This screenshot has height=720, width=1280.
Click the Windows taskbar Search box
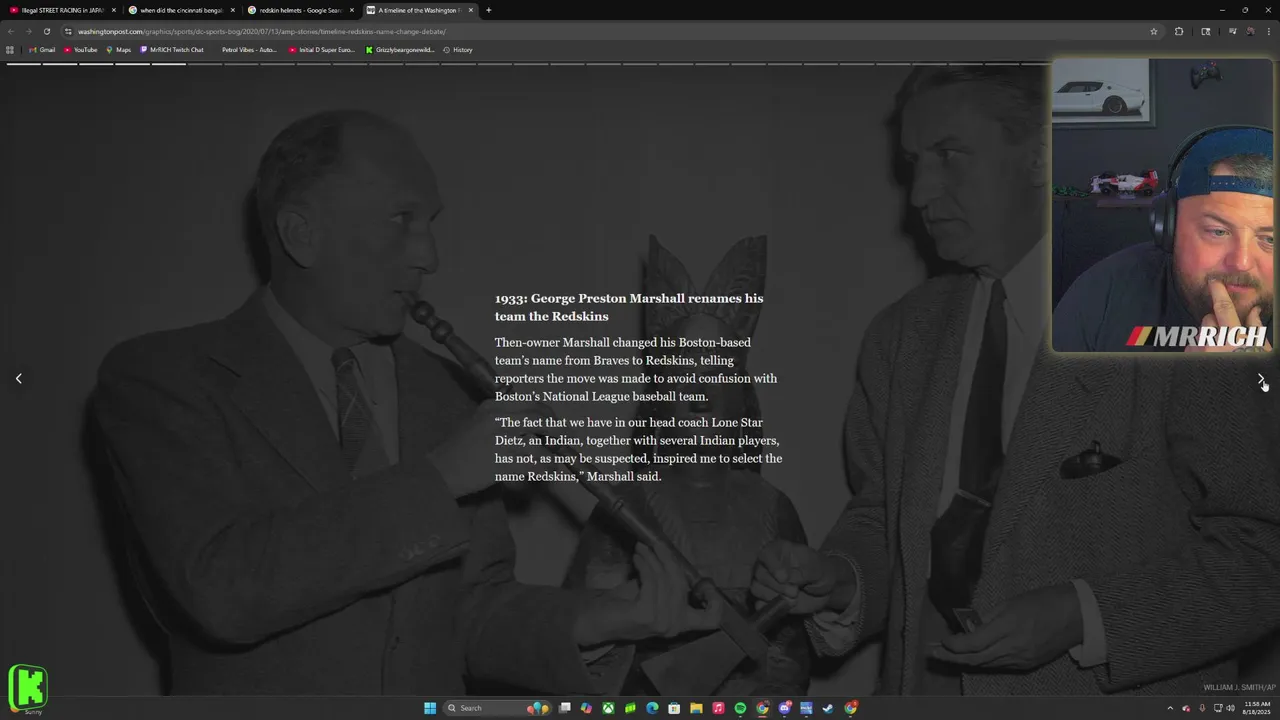pos(498,708)
